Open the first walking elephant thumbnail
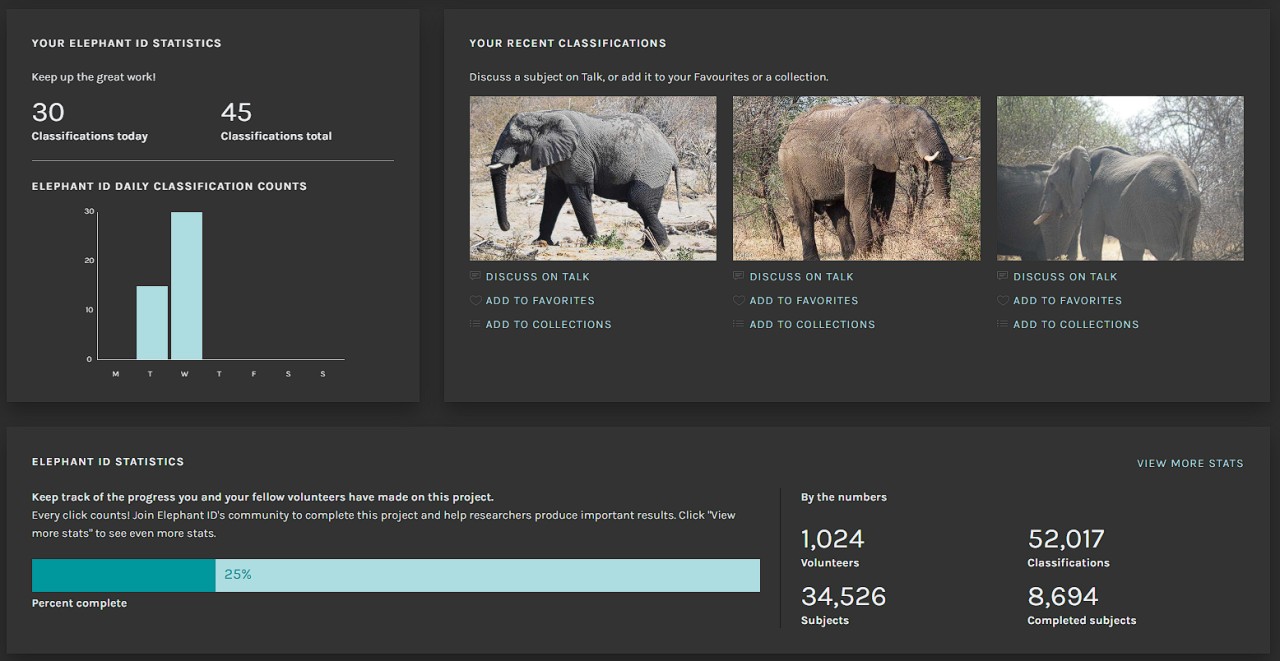 click(593, 178)
